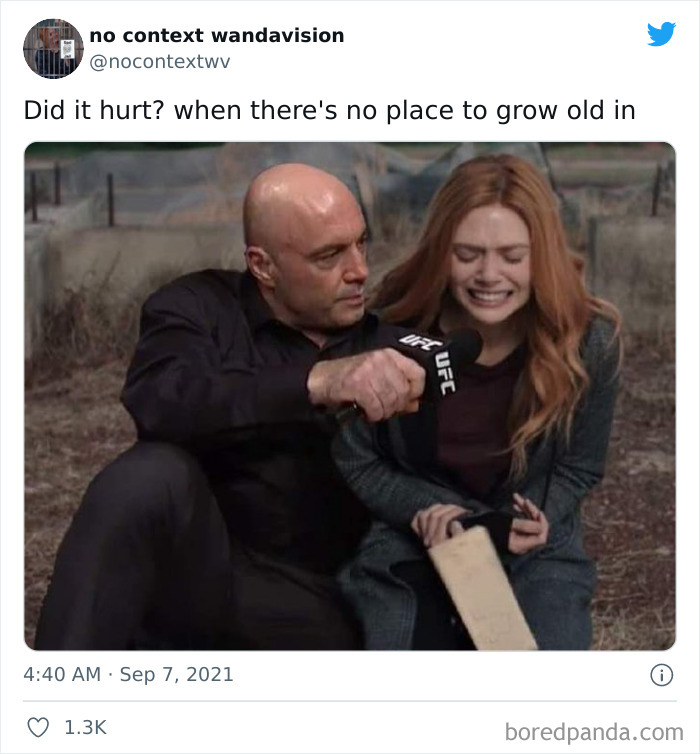Open the no context wandavision avatar
700x754 pixels.
[x=52, y=47]
